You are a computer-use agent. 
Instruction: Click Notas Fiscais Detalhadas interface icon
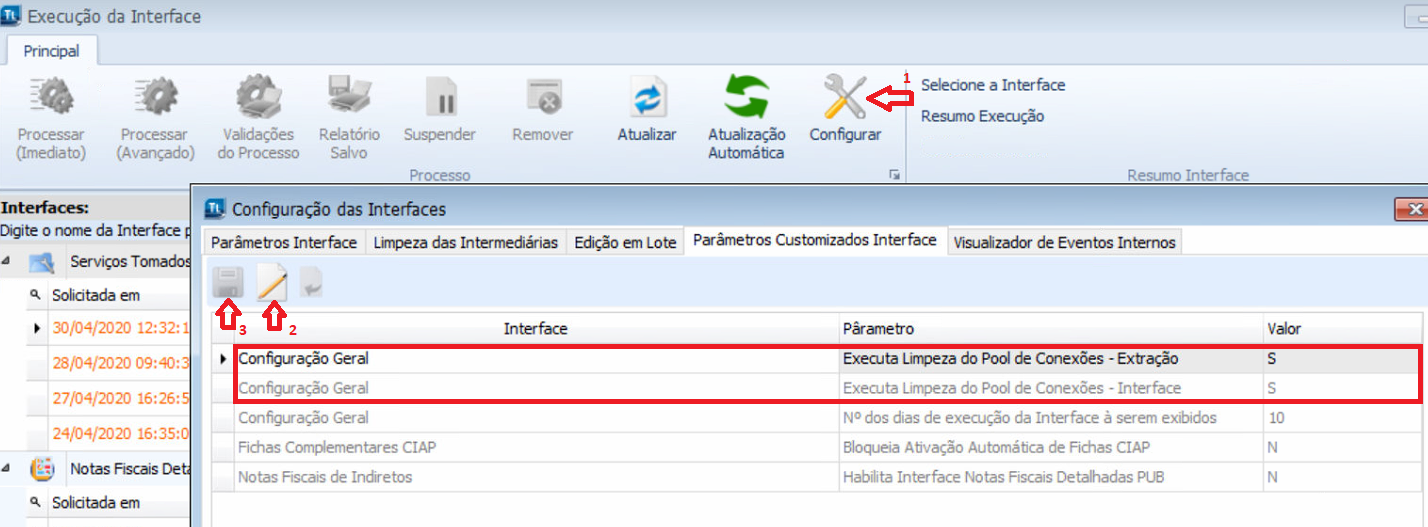[x=41, y=468]
